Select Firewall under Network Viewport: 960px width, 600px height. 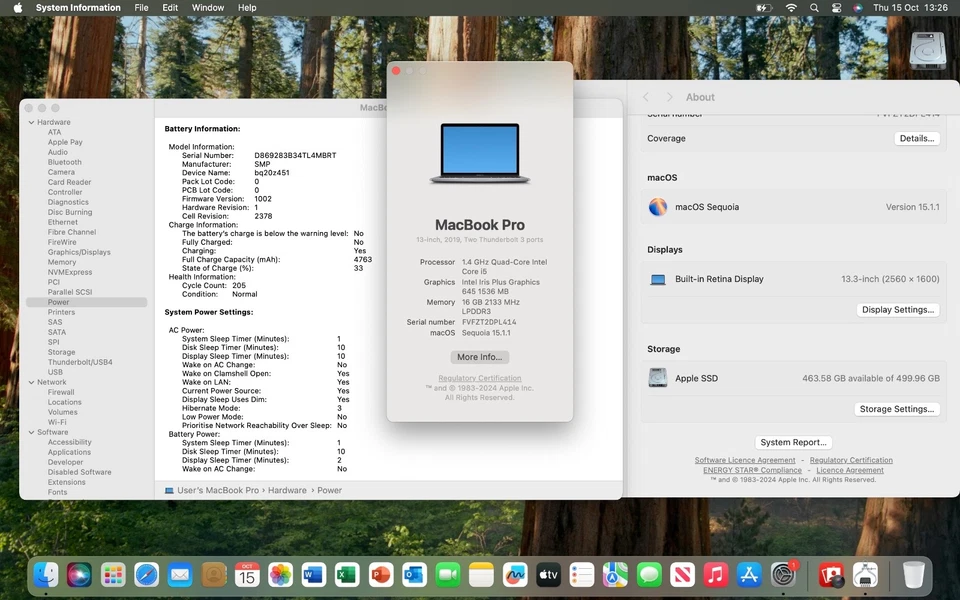pos(61,392)
